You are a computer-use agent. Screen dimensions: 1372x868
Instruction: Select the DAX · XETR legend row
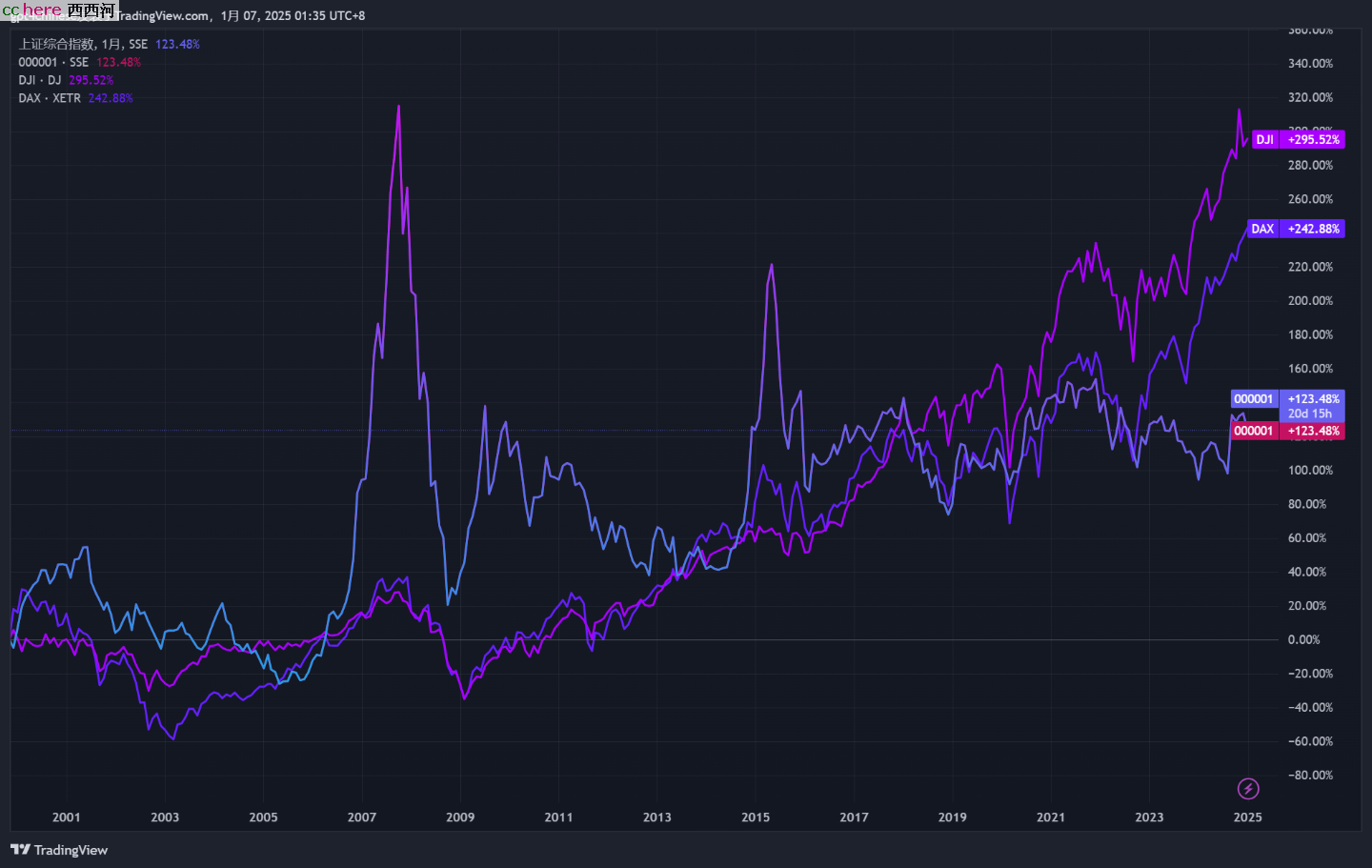pyautogui.click(x=75, y=98)
